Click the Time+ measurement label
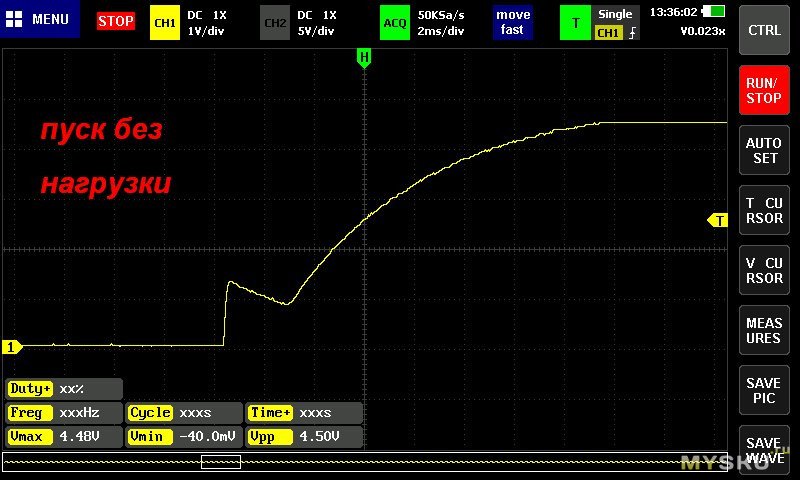800x480 pixels. [270, 413]
